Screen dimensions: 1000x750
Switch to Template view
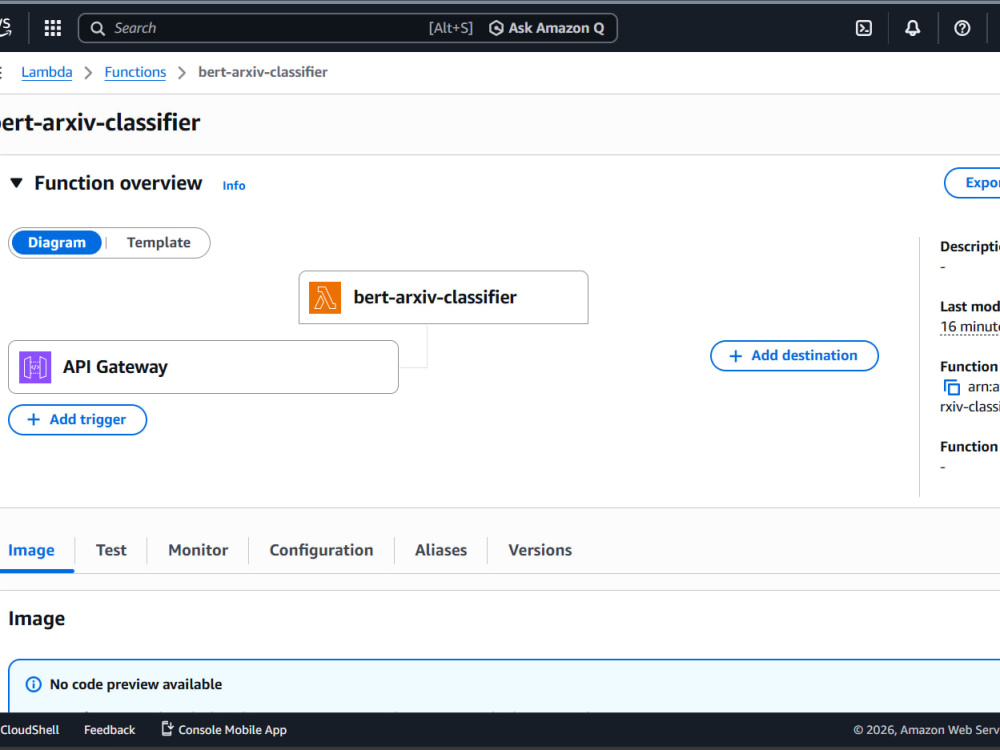[158, 243]
